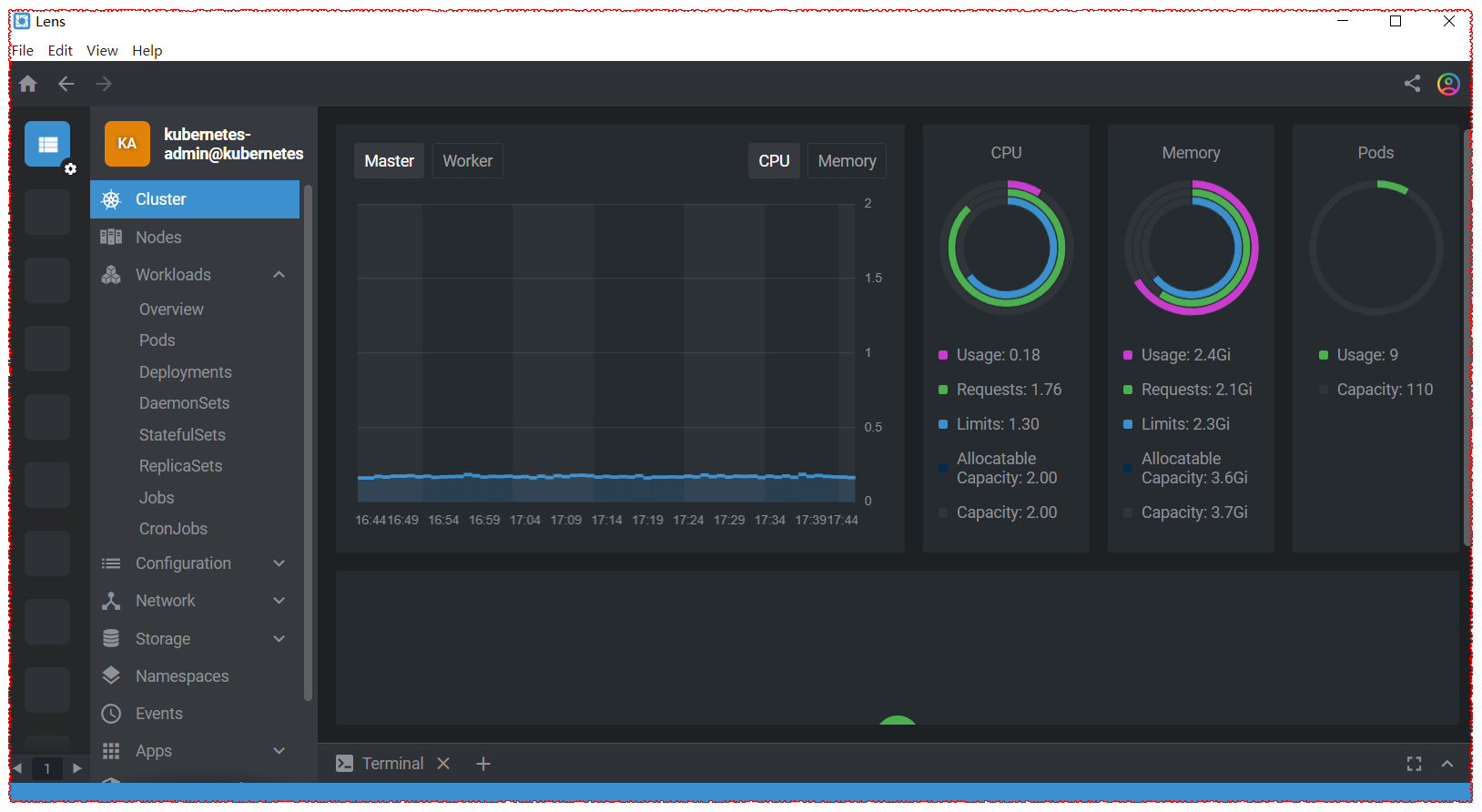The image size is (1482, 812).
Task: Switch chart to Worker nodes
Action: click(x=468, y=161)
